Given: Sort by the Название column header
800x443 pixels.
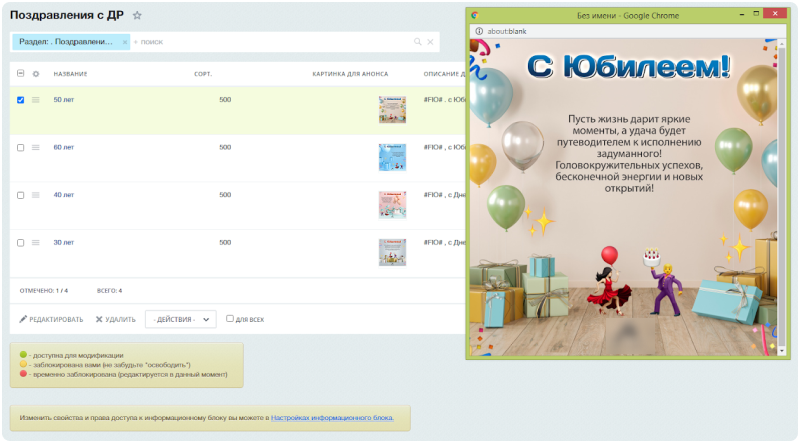Looking at the screenshot, I should [x=70, y=74].
